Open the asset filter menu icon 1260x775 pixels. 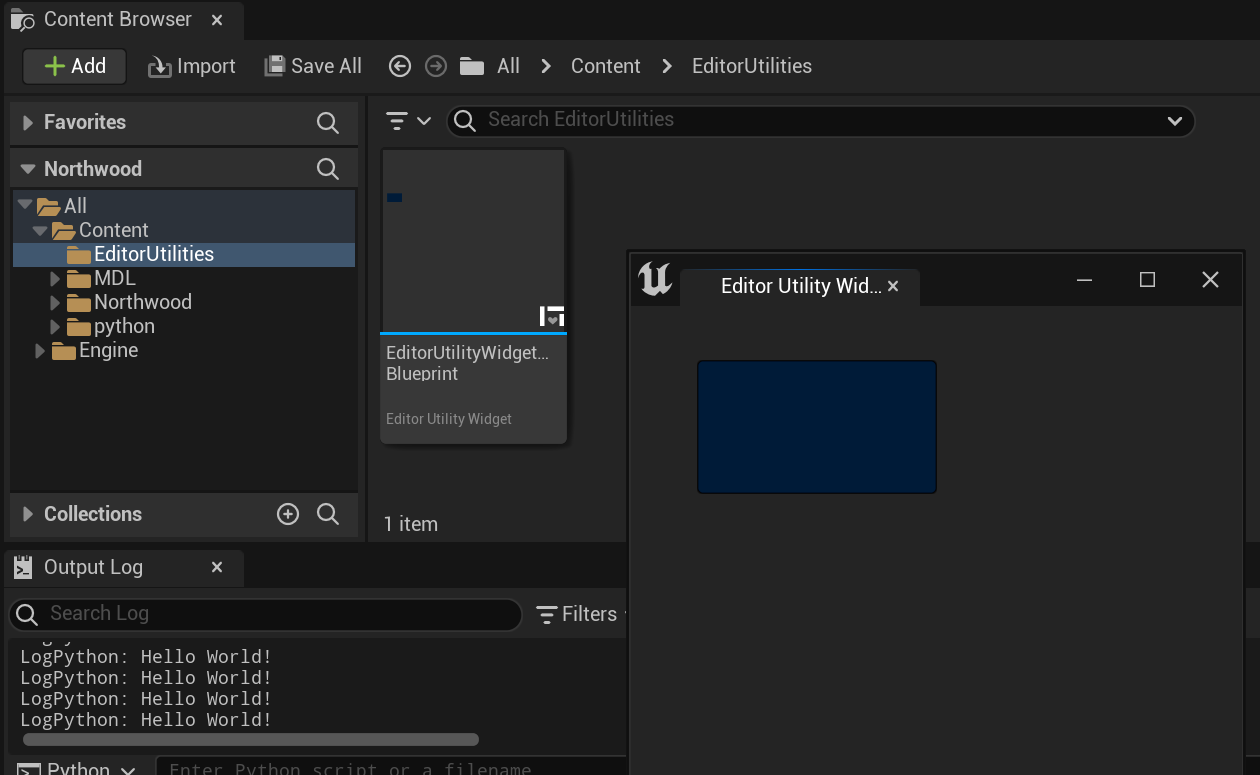tap(408, 121)
